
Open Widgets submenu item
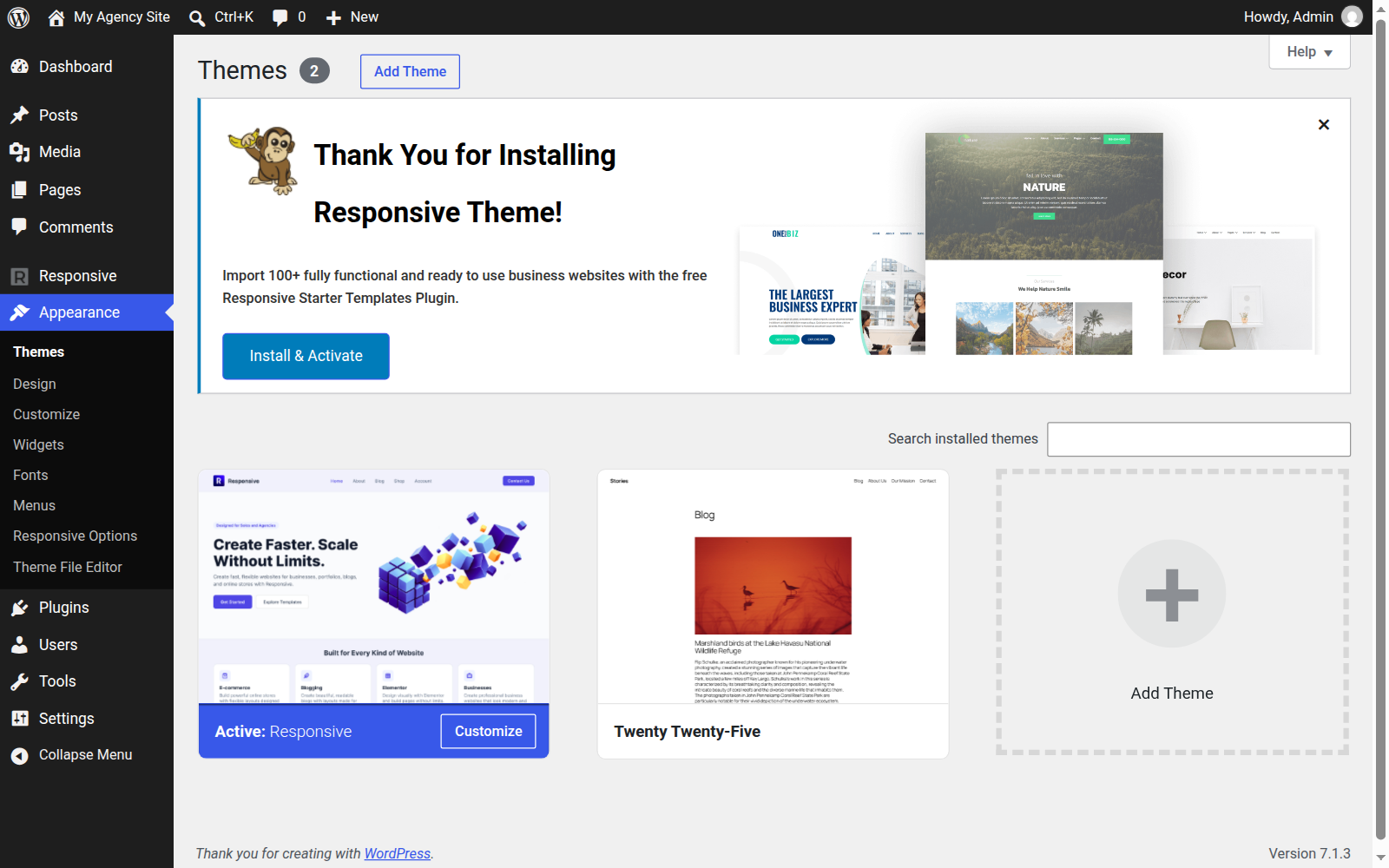click(38, 445)
